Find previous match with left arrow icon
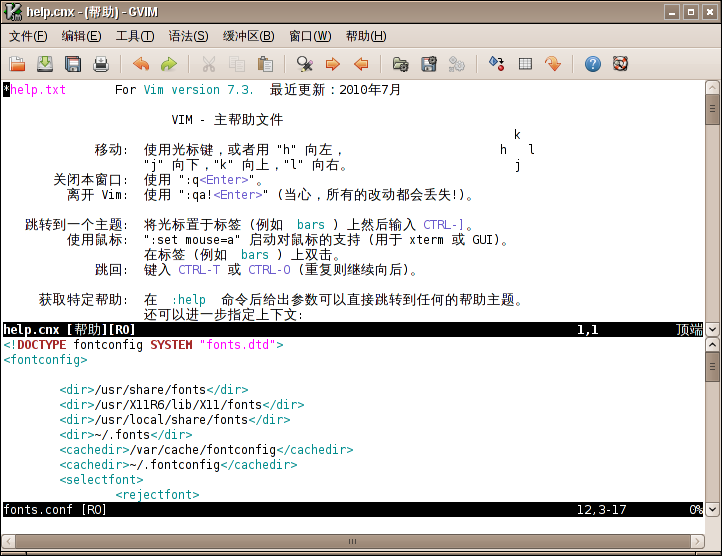Viewport: 722px width, 556px height. click(361, 64)
